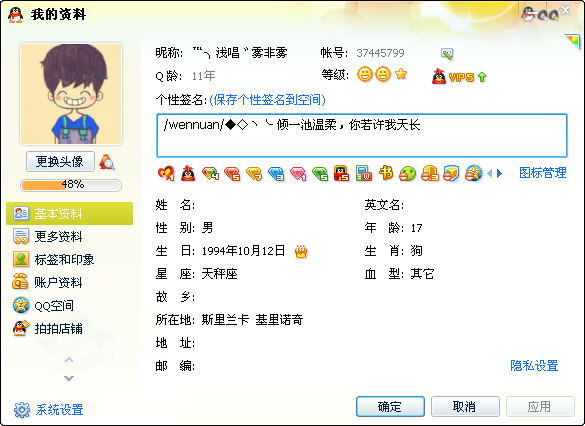Click the birthday crown icon beside the date

coord(301,251)
